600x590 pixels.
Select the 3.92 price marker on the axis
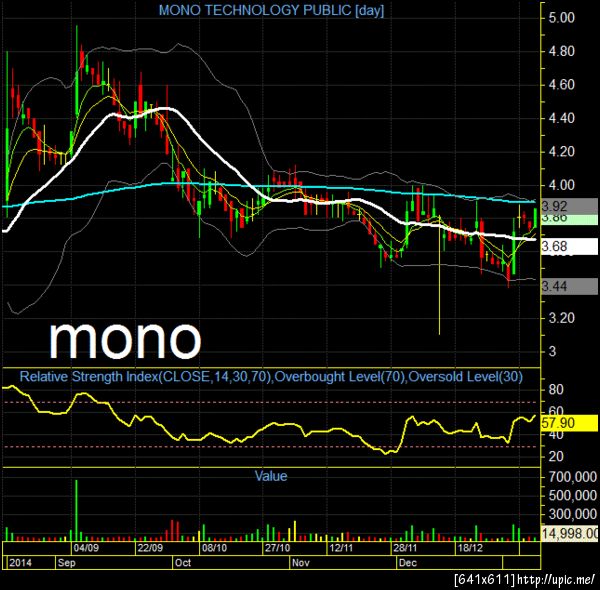coord(569,206)
